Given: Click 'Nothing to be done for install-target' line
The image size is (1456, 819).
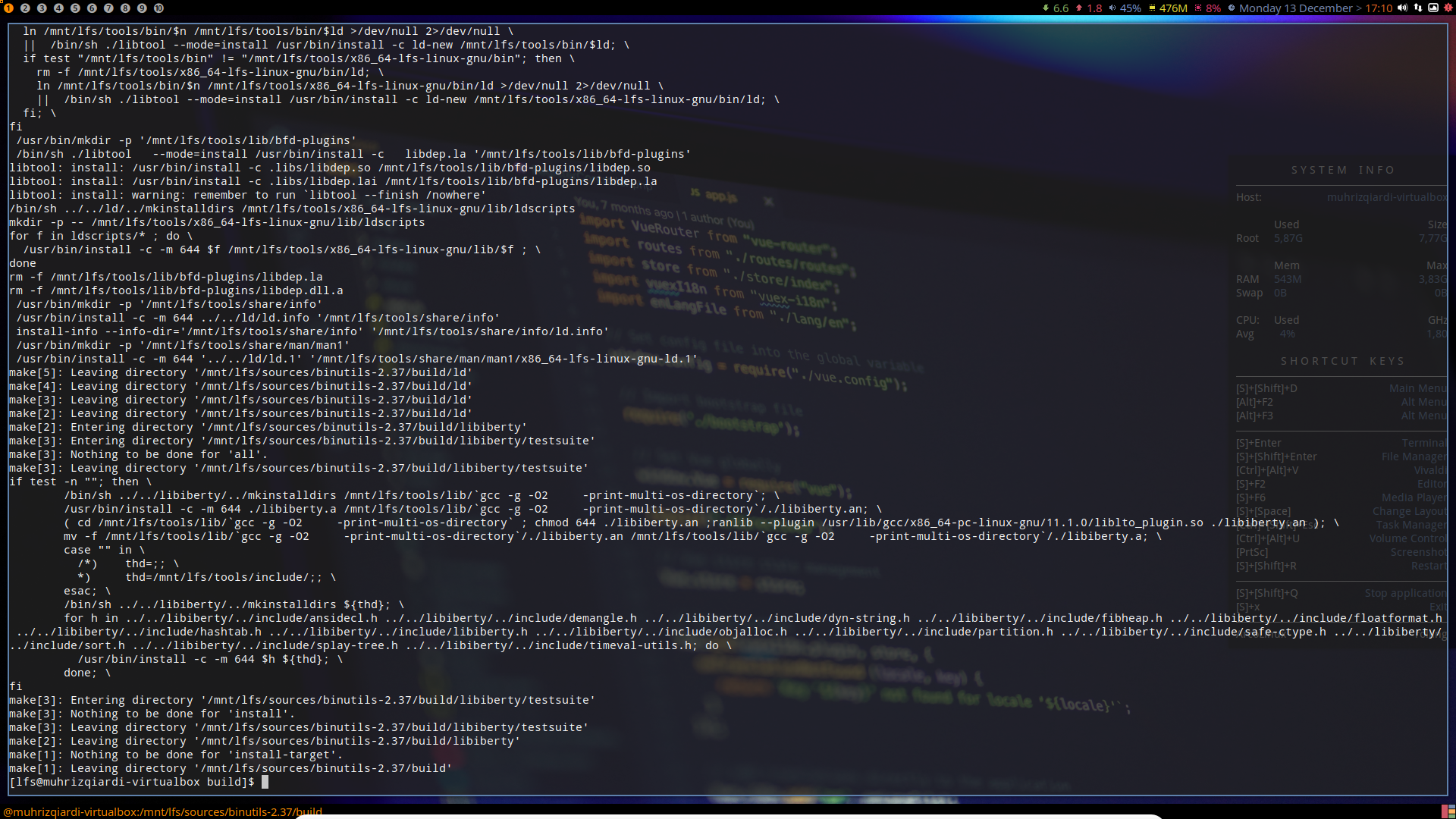Looking at the screenshot, I should pos(176,755).
